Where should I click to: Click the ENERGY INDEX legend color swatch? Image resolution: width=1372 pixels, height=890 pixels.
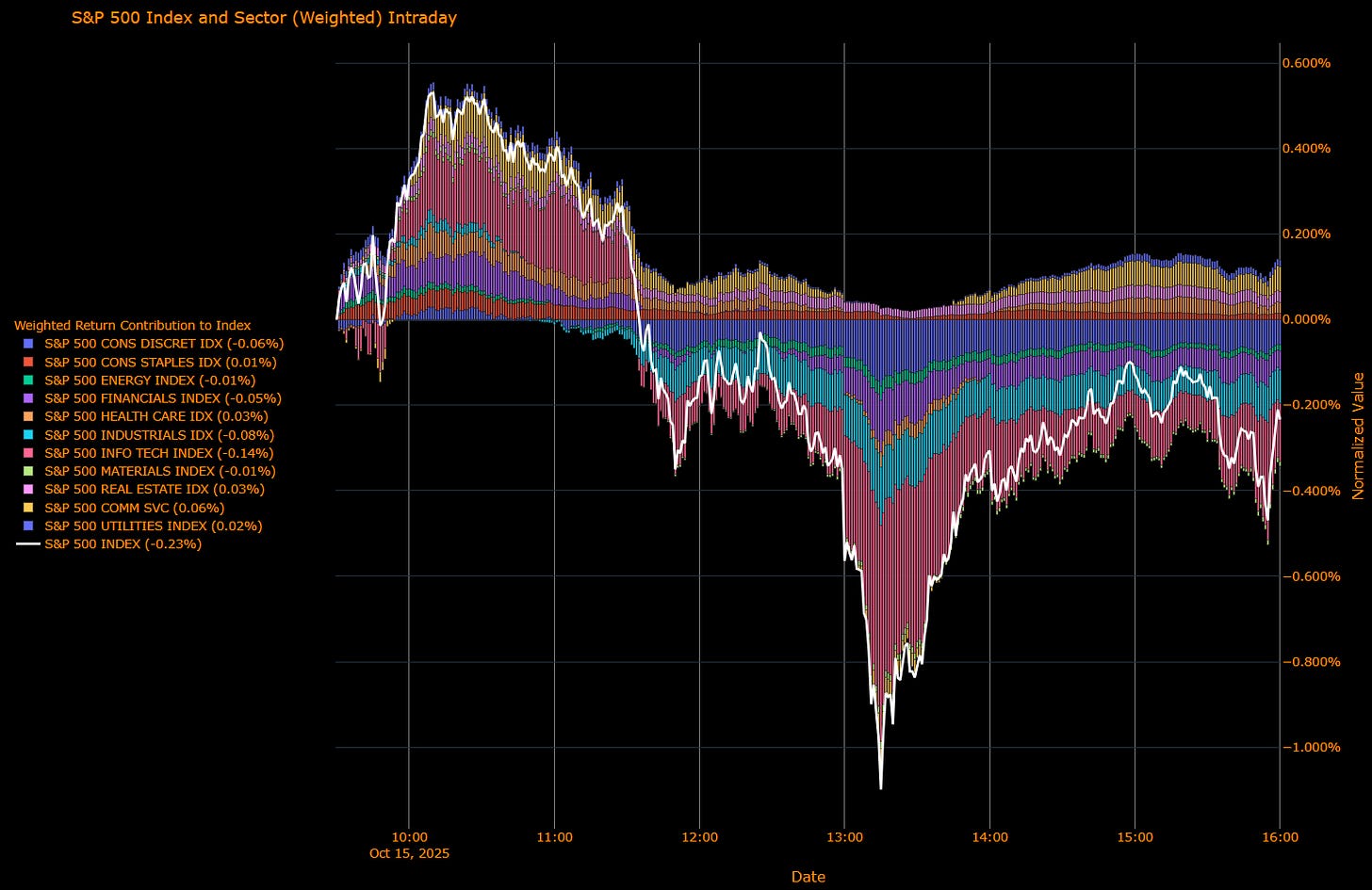coord(28,380)
